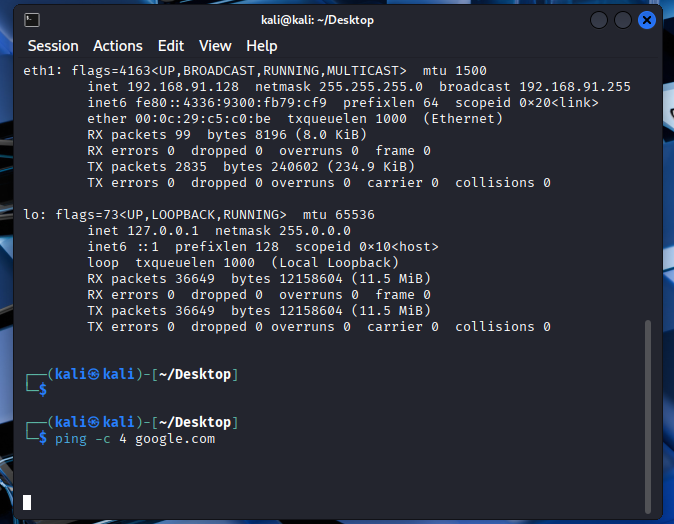Open the Session menu

53,46
